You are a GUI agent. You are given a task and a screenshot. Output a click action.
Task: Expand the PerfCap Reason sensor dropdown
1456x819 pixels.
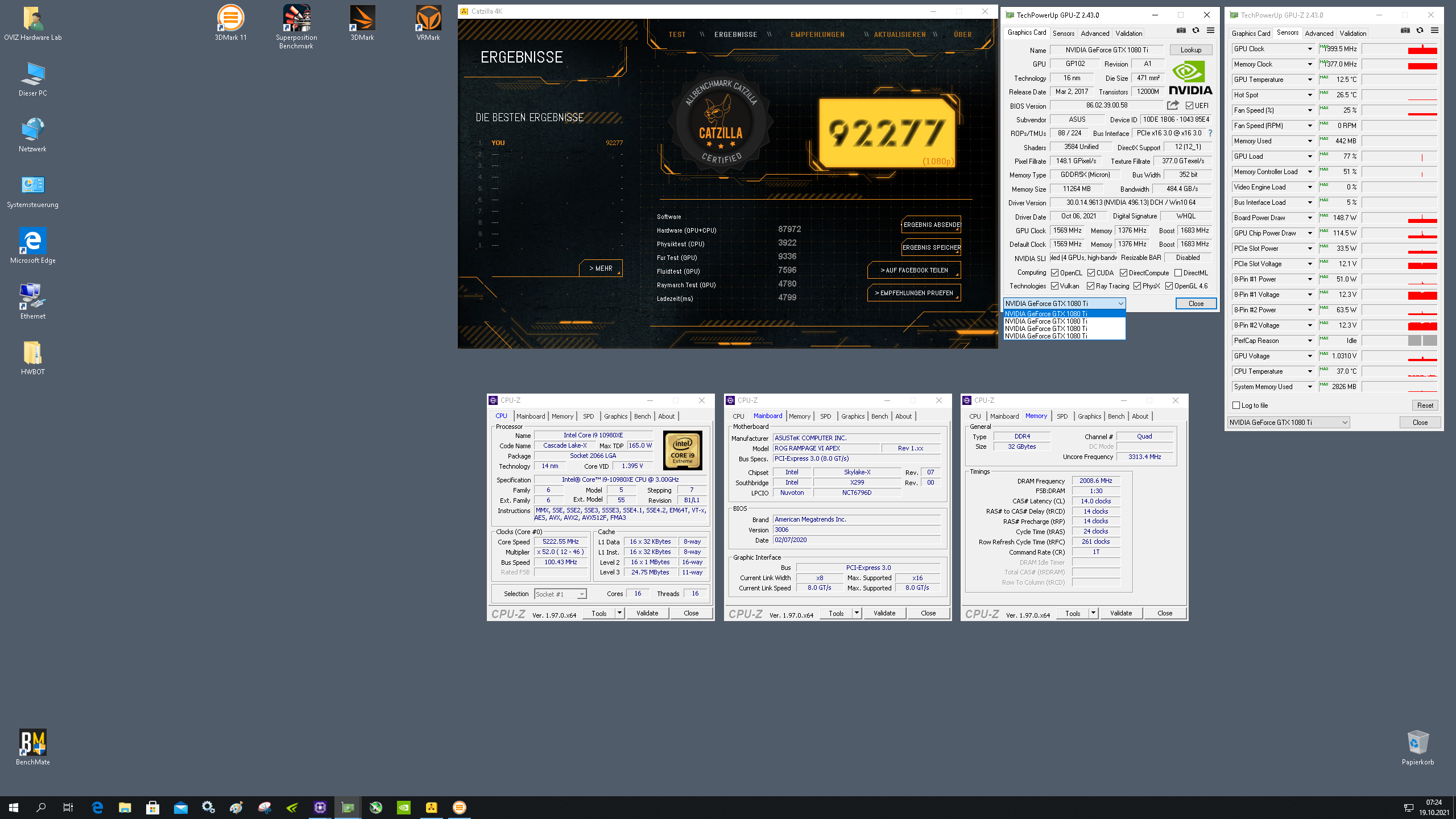pos(1310,341)
